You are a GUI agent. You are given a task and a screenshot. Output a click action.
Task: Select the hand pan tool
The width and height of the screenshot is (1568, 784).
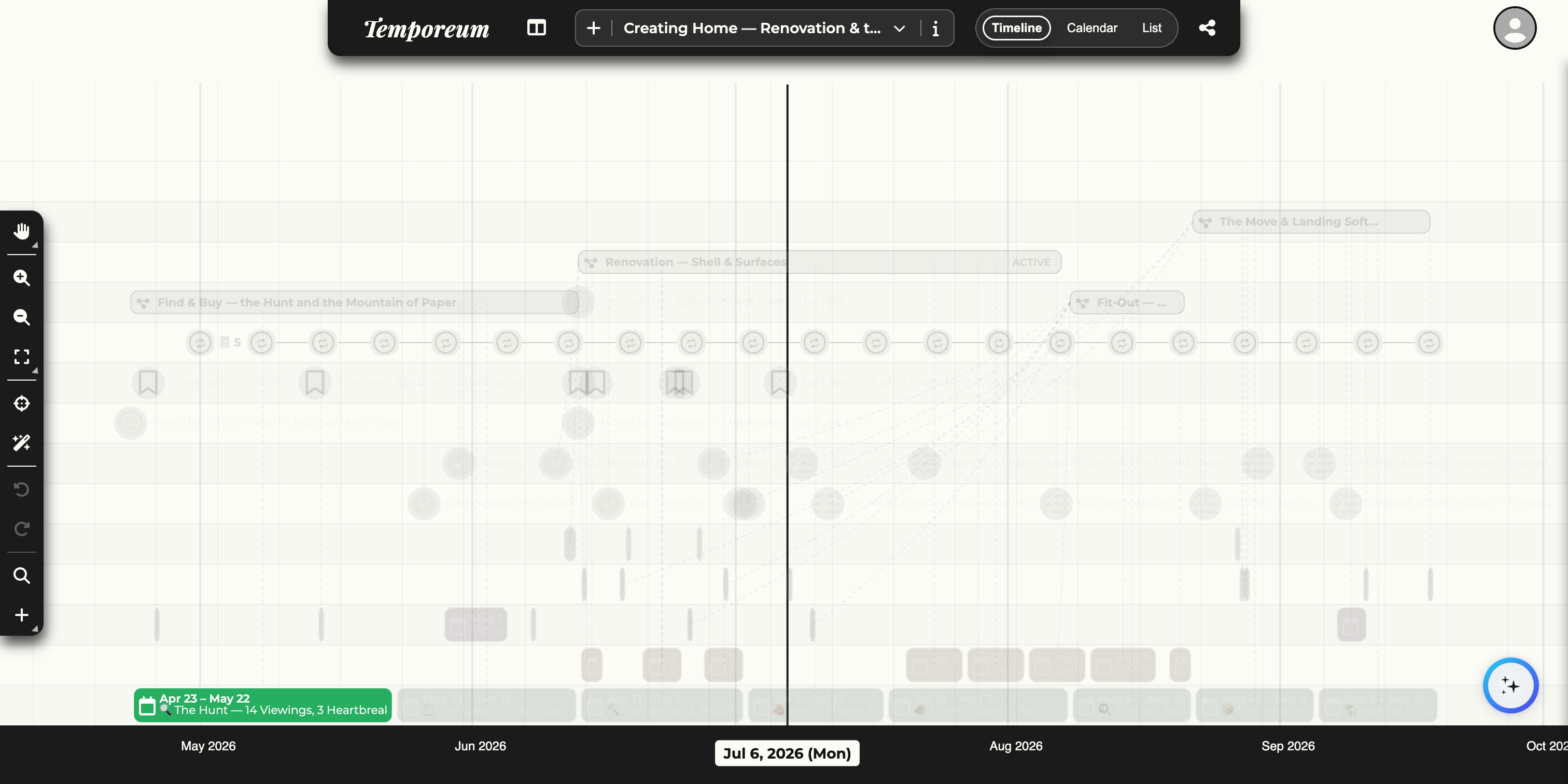pos(22,231)
